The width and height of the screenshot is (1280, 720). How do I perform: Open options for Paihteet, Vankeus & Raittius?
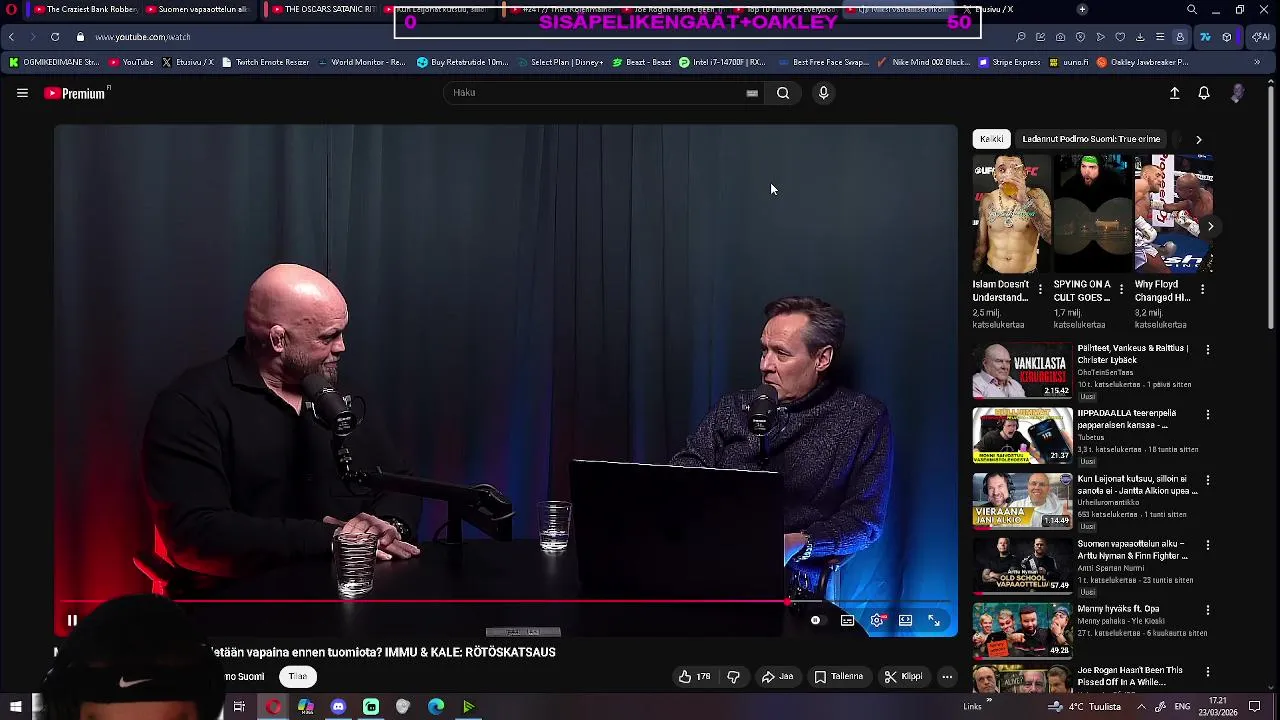1208,350
